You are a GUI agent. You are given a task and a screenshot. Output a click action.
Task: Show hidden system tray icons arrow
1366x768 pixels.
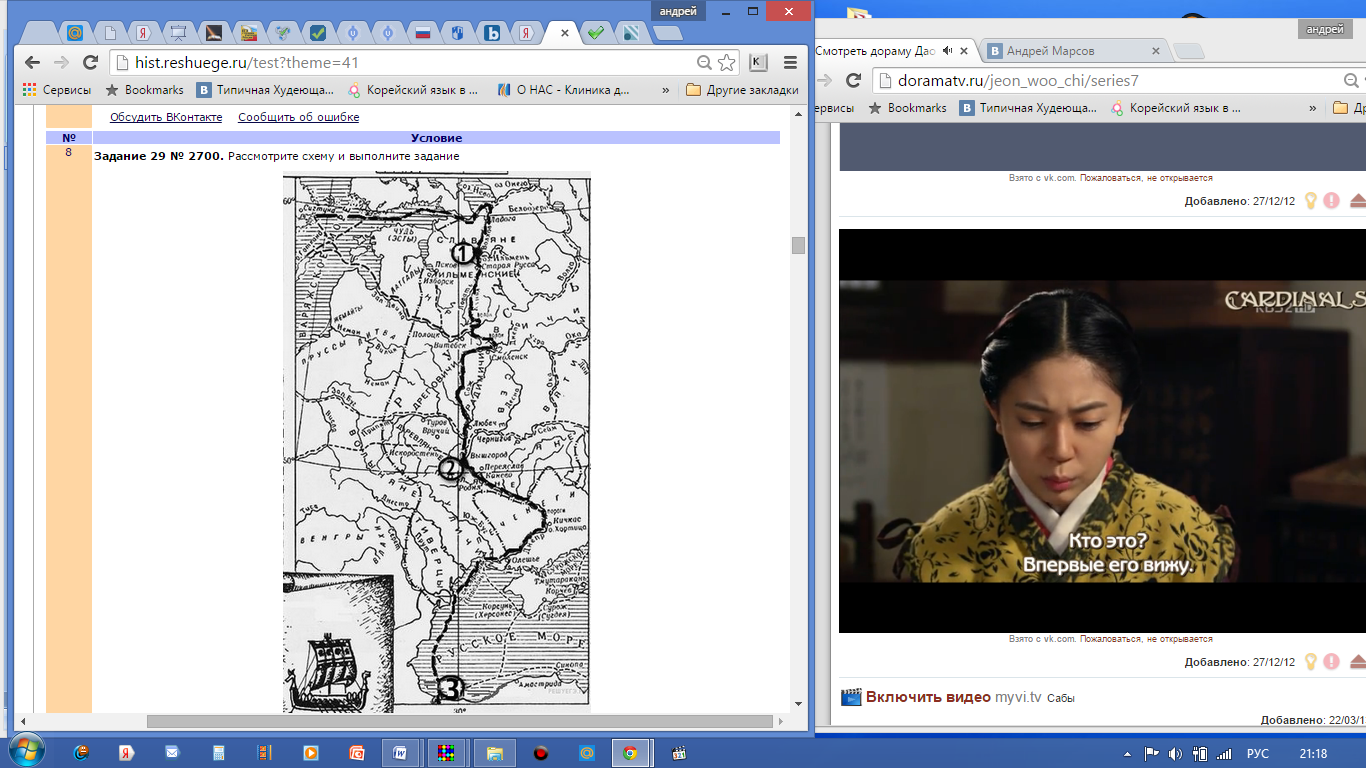[1127, 754]
